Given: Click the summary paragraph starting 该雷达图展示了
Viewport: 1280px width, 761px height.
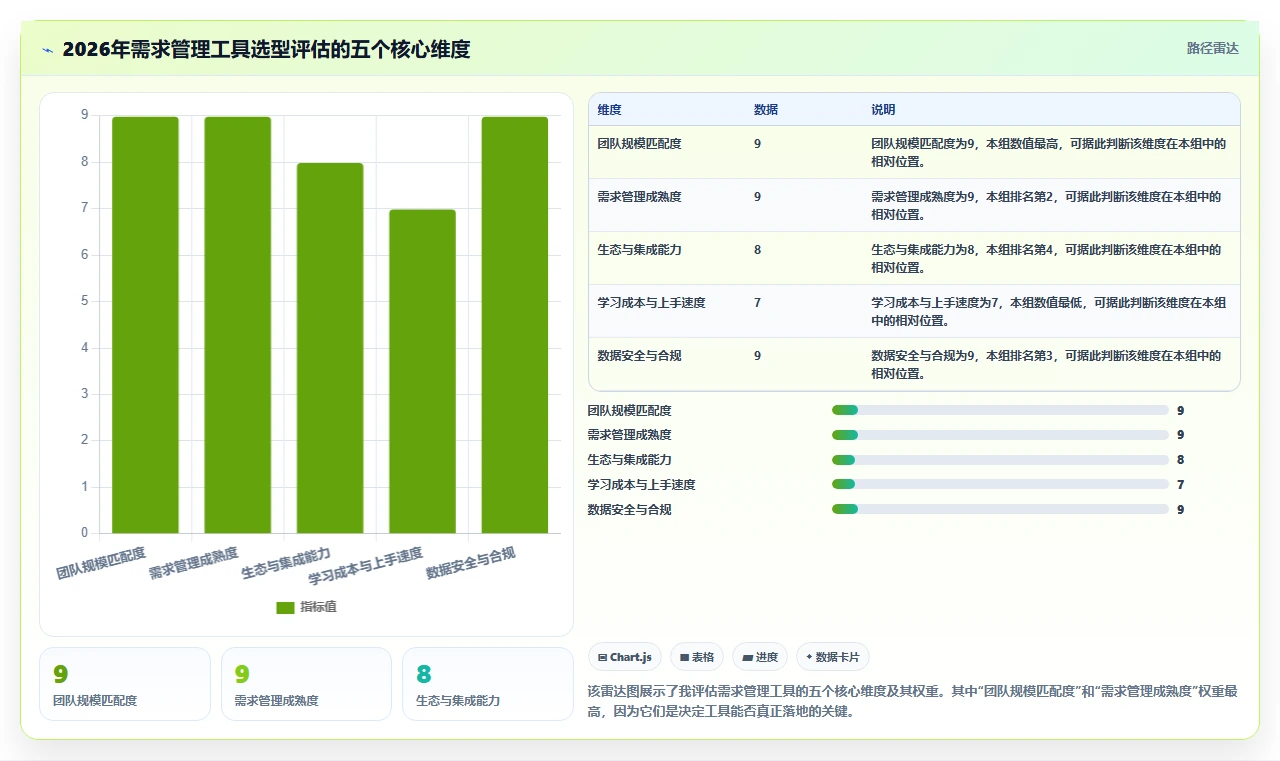Looking at the screenshot, I should [912, 702].
